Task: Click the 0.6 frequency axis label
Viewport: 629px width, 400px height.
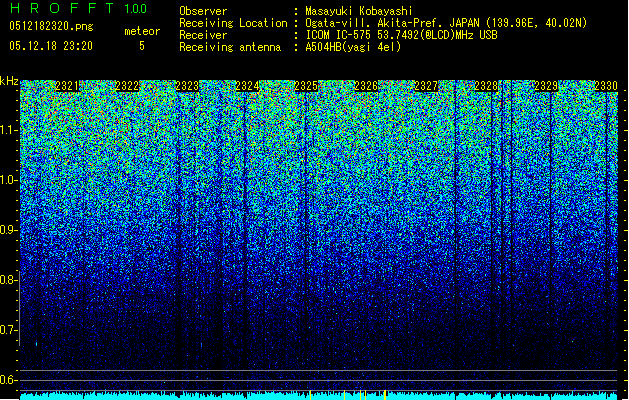Action: coord(8,380)
